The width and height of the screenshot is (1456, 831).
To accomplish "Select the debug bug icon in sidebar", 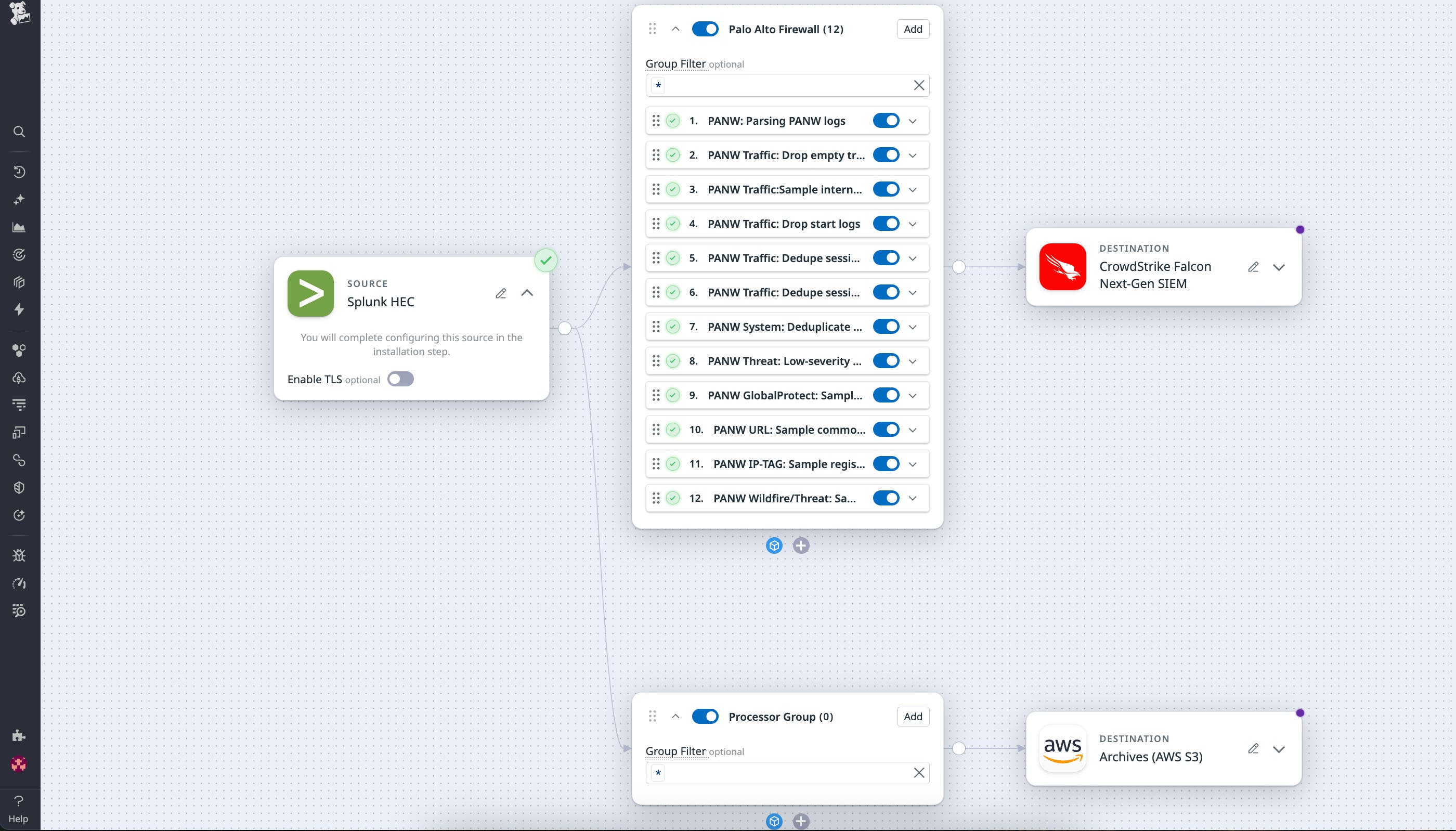I will click(x=19, y=554).
